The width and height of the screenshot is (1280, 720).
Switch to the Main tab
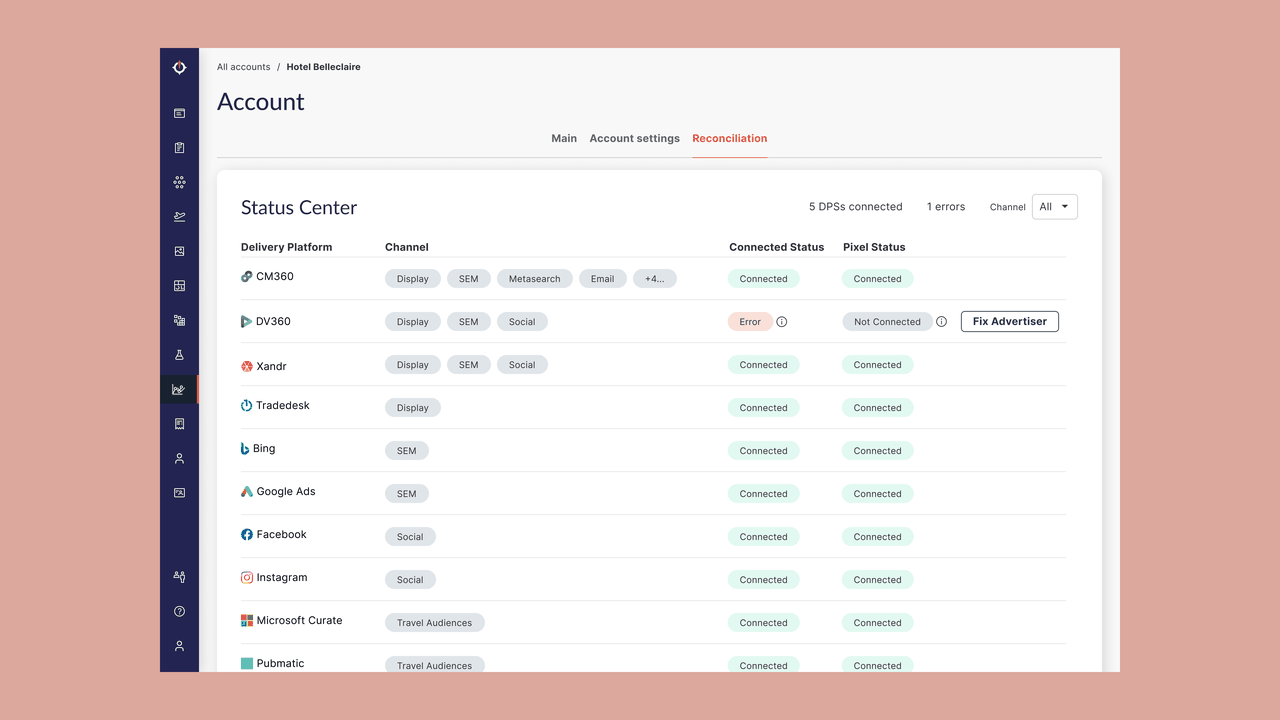[564, 138]
